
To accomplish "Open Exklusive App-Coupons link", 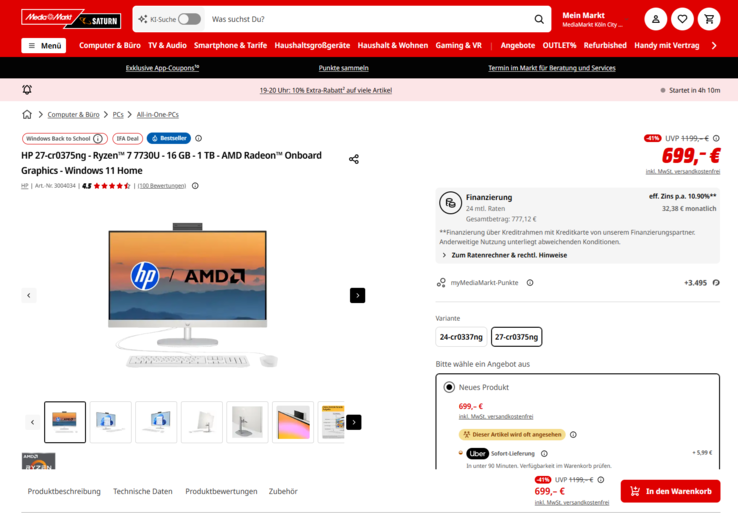I will coord(162,68).
